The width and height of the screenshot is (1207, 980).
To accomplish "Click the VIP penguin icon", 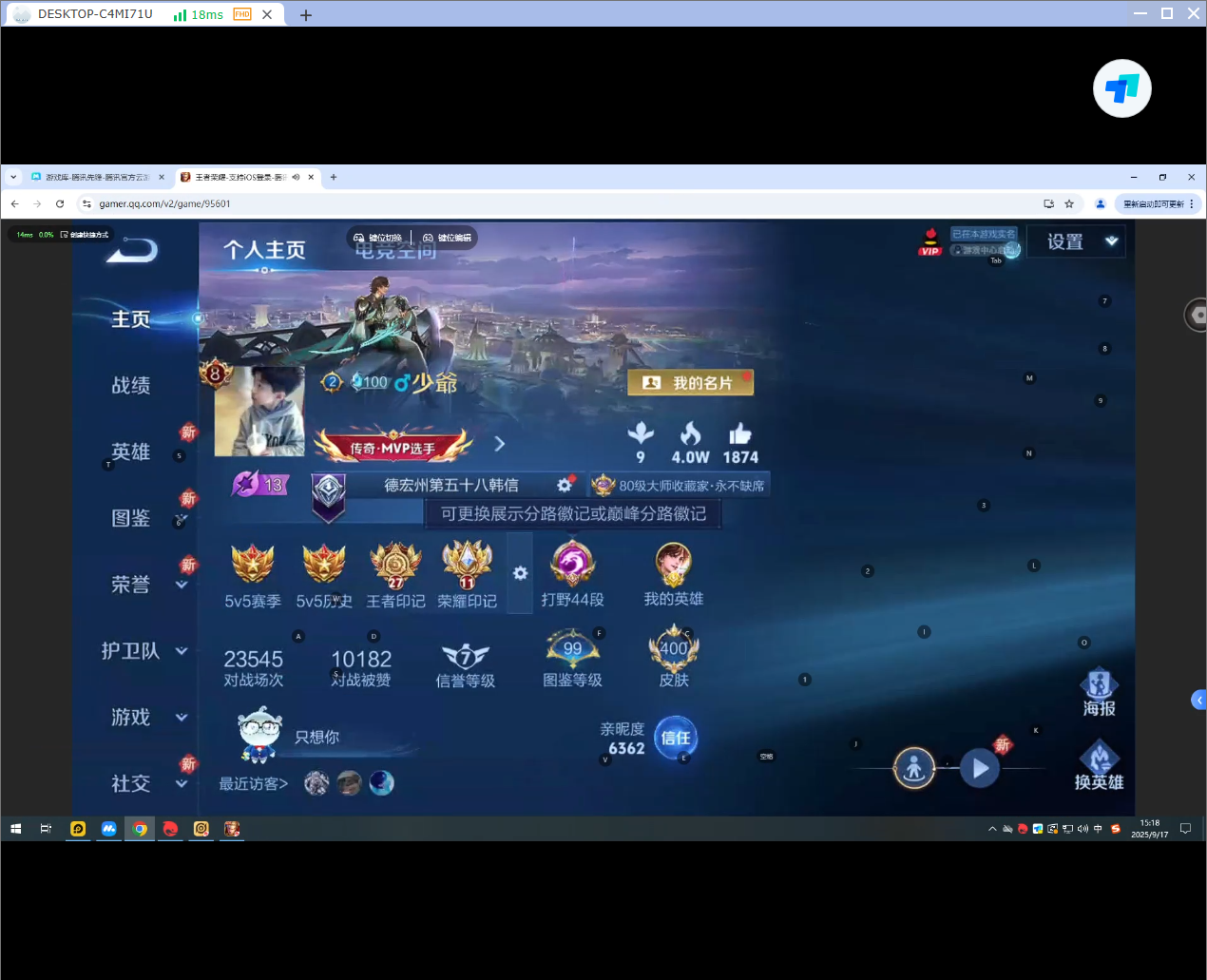I will [x=930, y=241].
